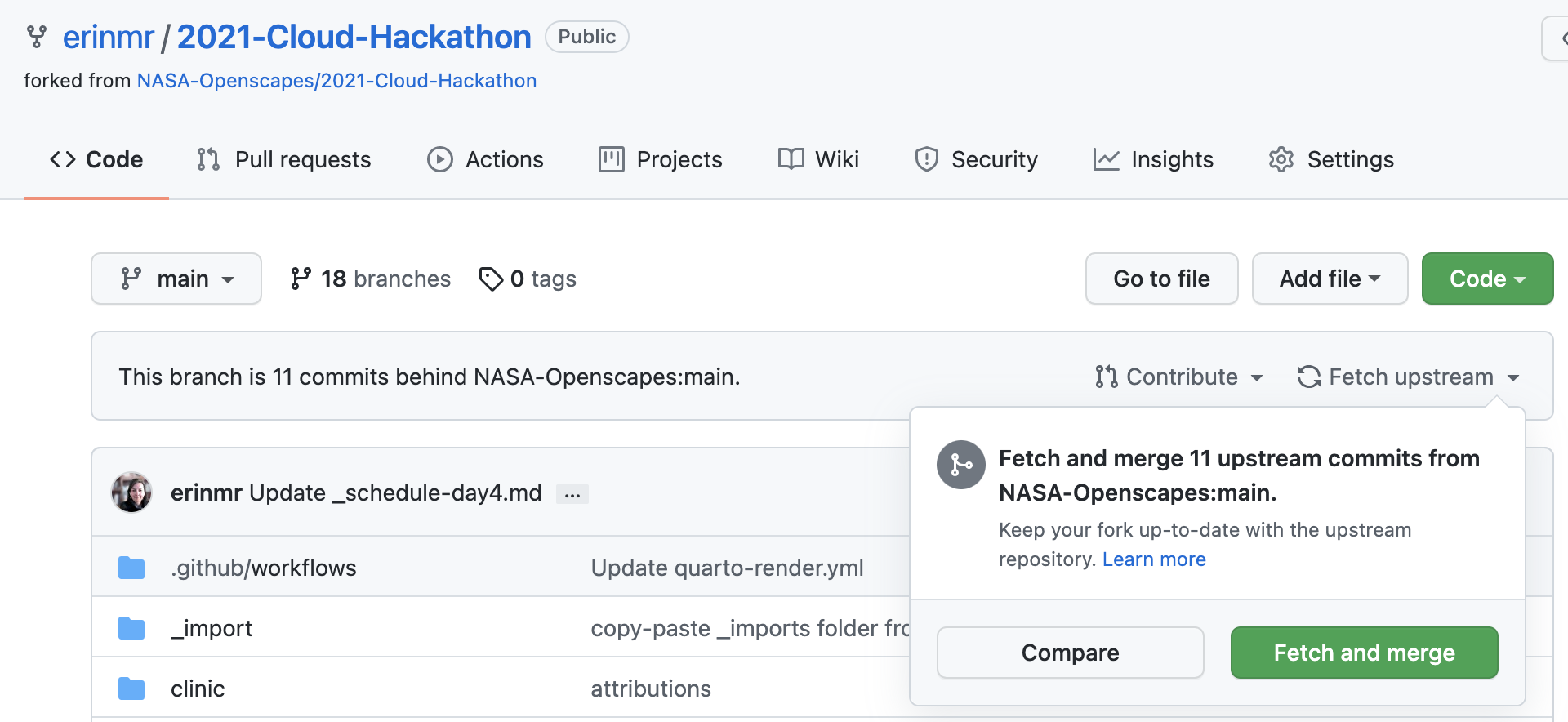Image resolution: width=1568 pixels, height=722 pixels.
Task: Click the erinmr user avatar thumbnail
Action: click(x=131, y=492)
